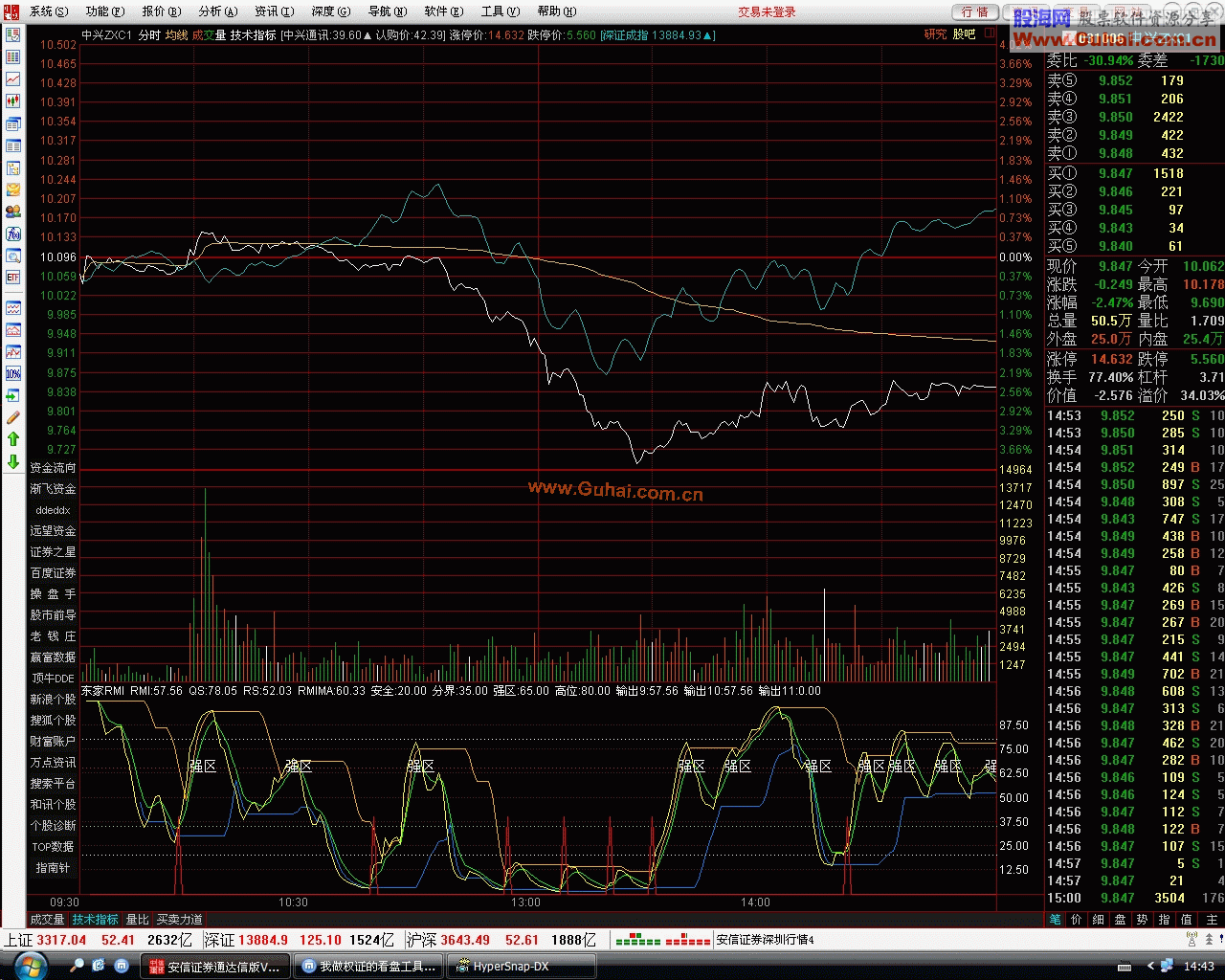Click the ETF icon in sidebar

point(13,278)
